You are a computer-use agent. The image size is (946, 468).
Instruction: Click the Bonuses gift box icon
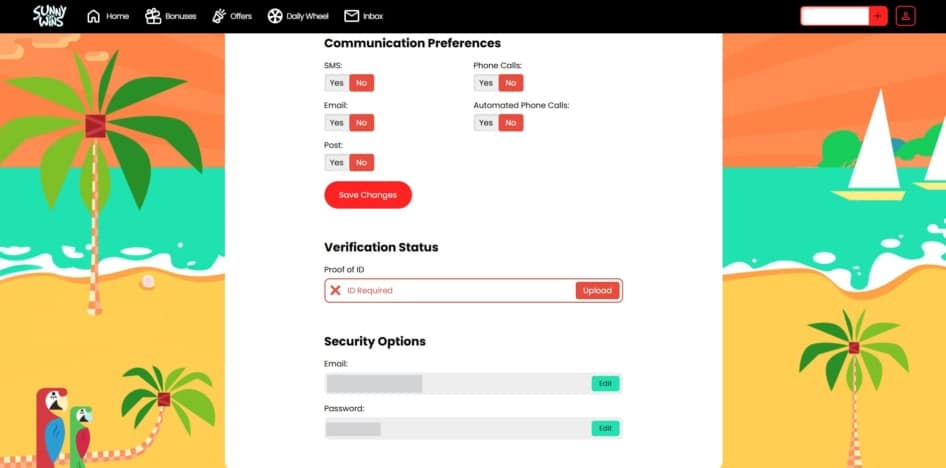click(153, 16)
